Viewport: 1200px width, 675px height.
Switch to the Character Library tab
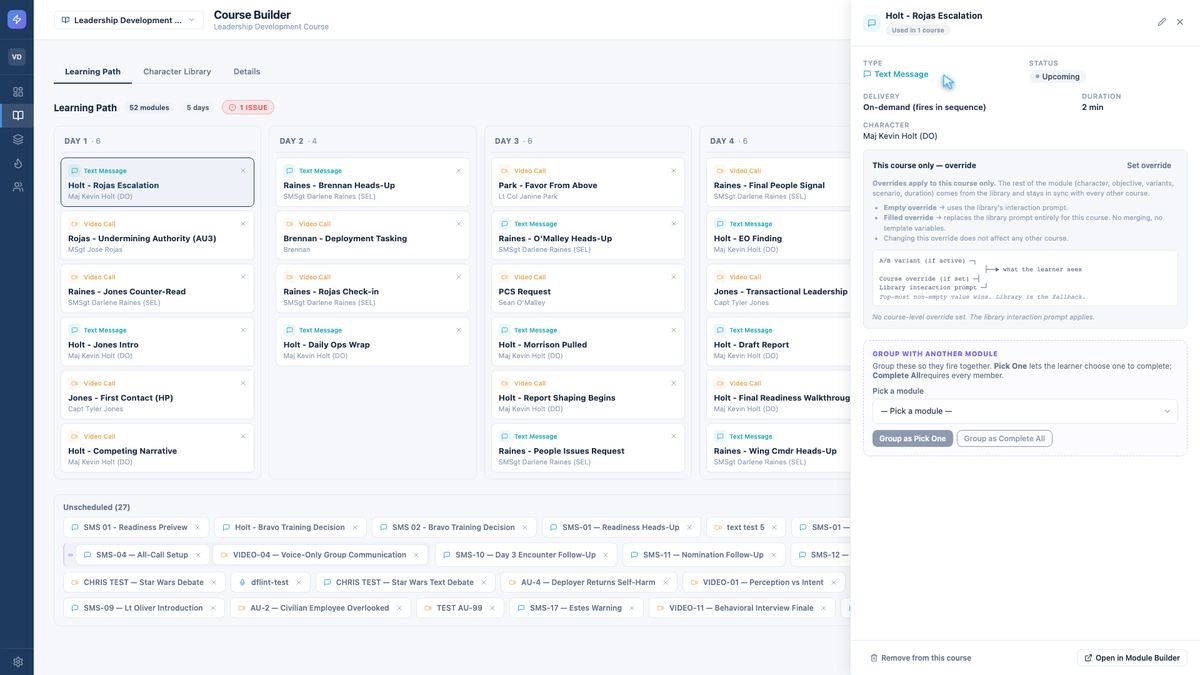coord(177,72)
